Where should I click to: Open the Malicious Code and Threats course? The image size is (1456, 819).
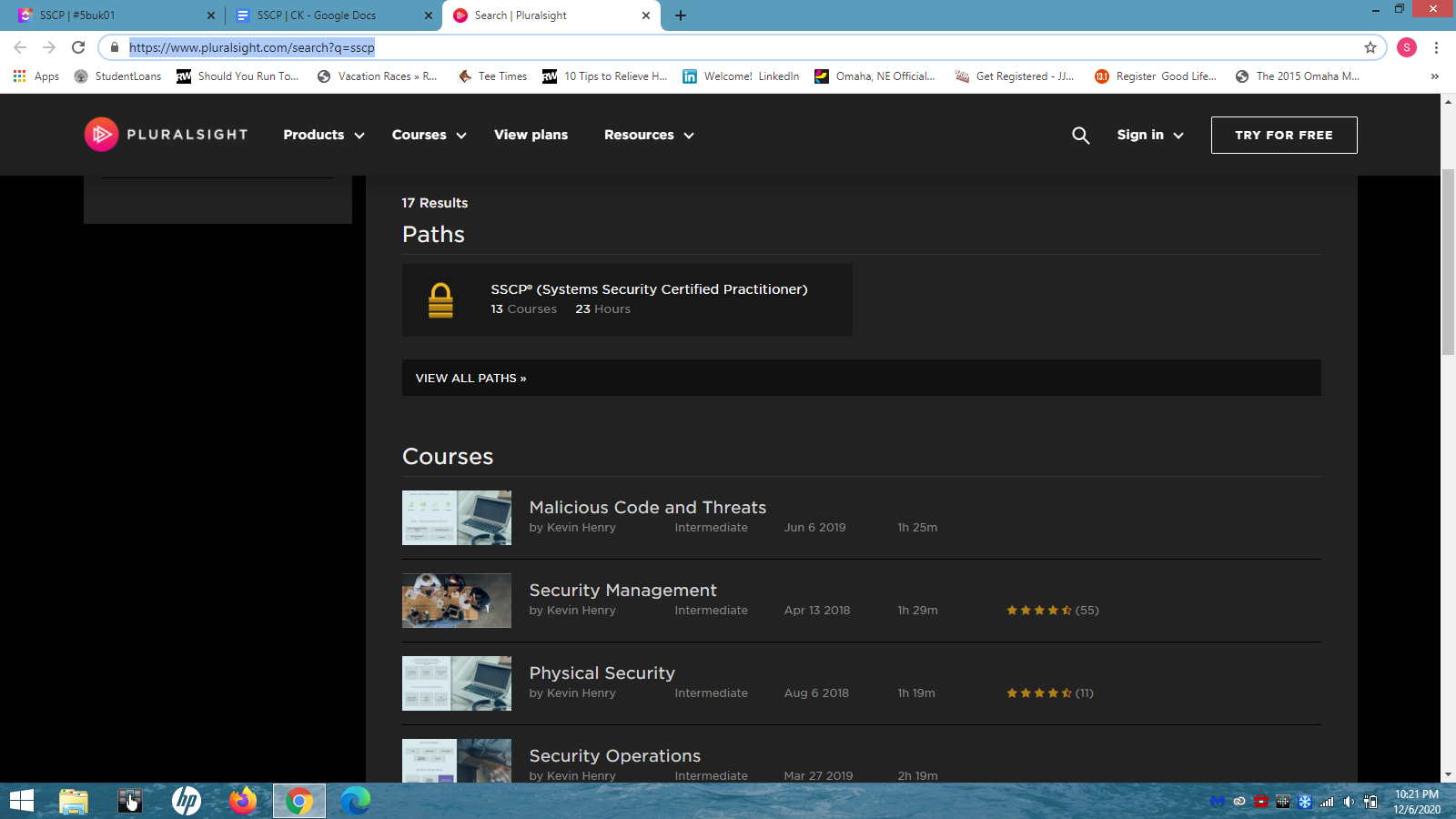(648, 508)
